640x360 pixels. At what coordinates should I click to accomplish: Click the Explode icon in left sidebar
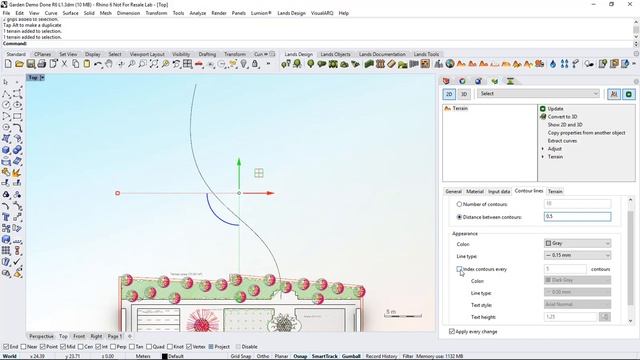[x=17, y=172]
